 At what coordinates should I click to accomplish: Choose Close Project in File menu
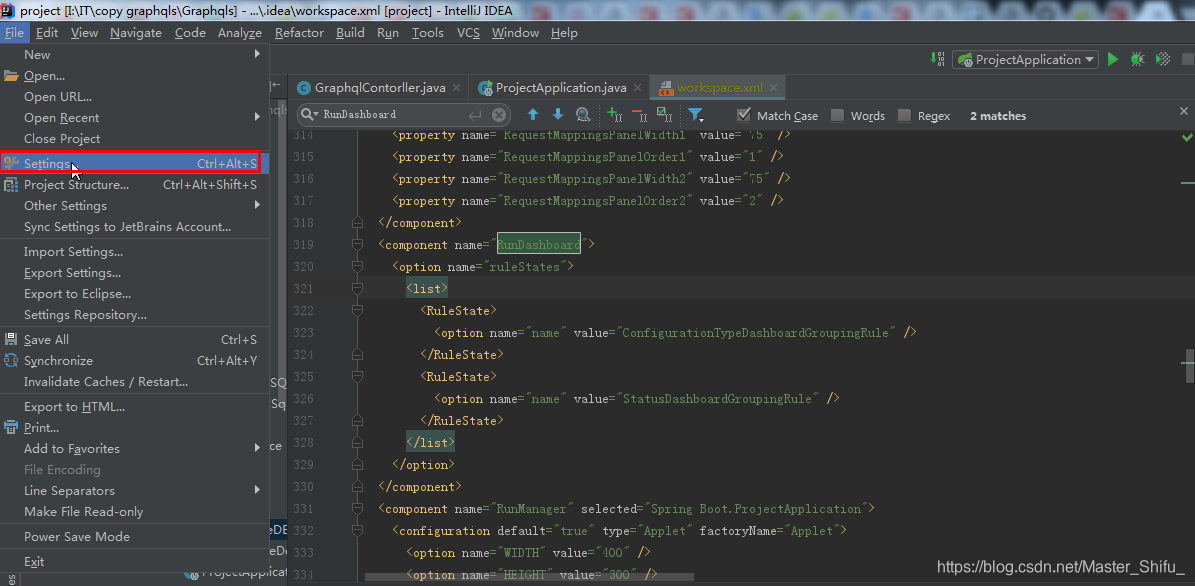click(x=134, y=139)
